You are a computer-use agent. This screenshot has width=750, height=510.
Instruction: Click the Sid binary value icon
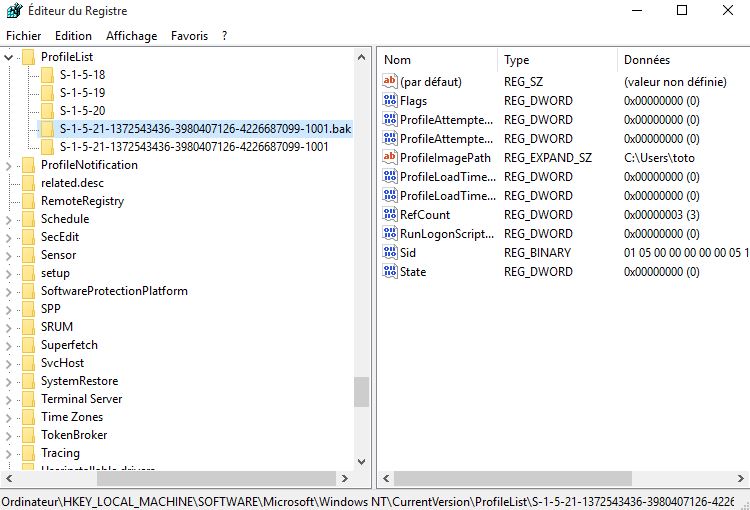click(x=390, y=252)
